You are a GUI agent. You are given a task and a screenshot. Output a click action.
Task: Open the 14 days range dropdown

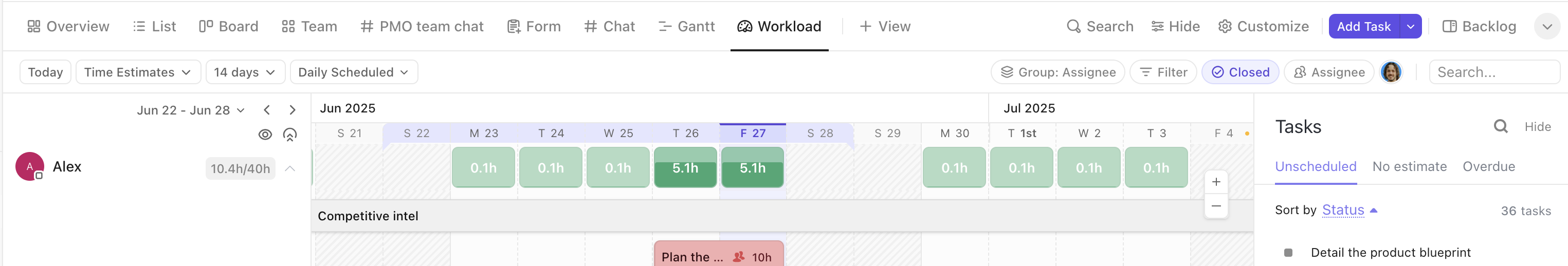pyautogui.click(x=244, y=72)
